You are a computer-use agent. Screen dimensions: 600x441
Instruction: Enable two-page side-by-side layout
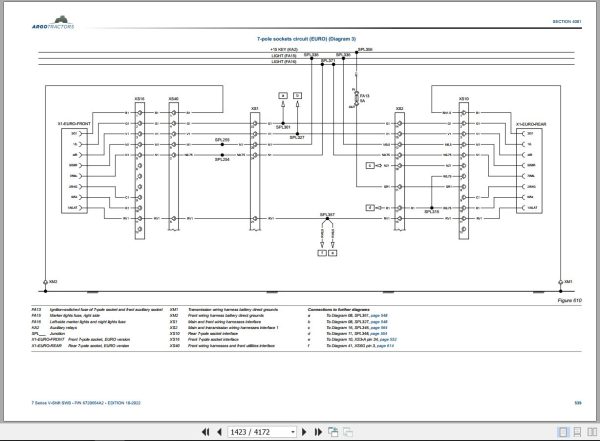coord(592,432)
